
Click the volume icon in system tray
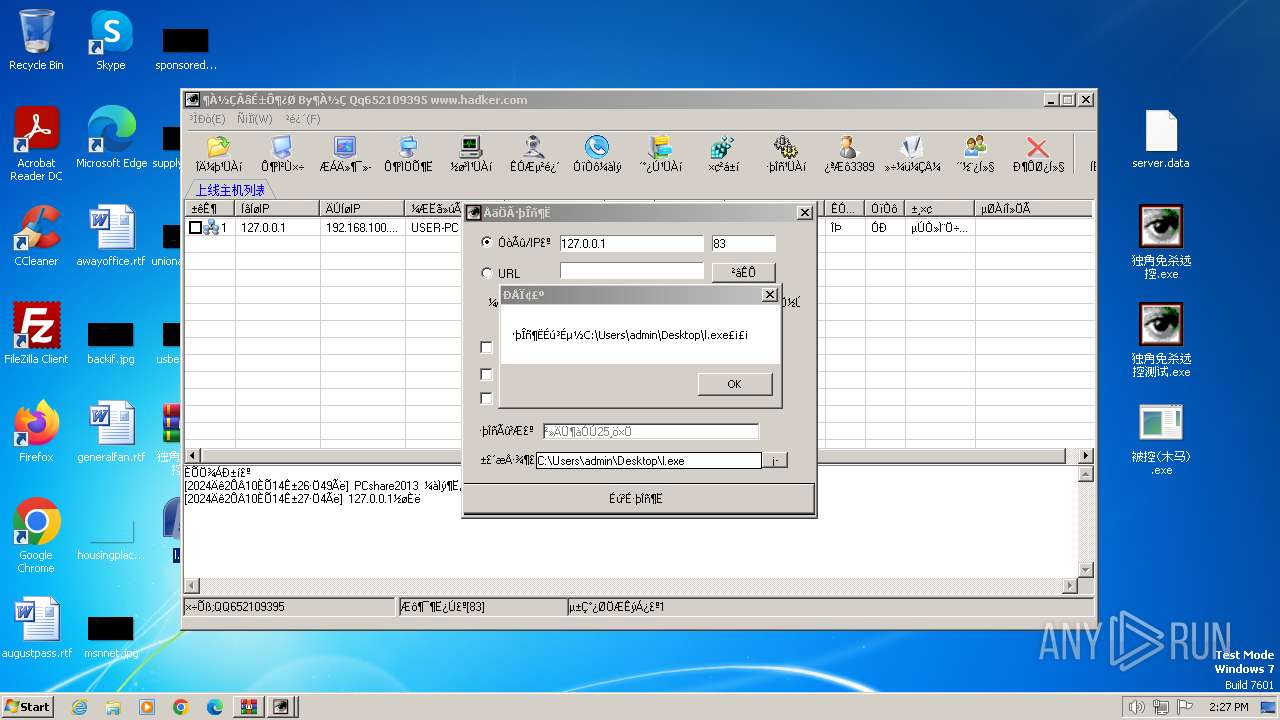click(1136, 707)
